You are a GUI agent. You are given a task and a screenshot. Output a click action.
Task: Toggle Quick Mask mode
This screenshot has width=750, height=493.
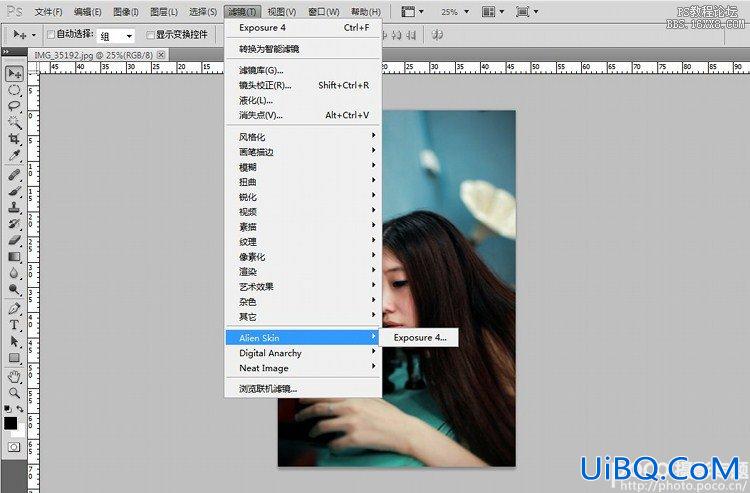coord(14,447)
